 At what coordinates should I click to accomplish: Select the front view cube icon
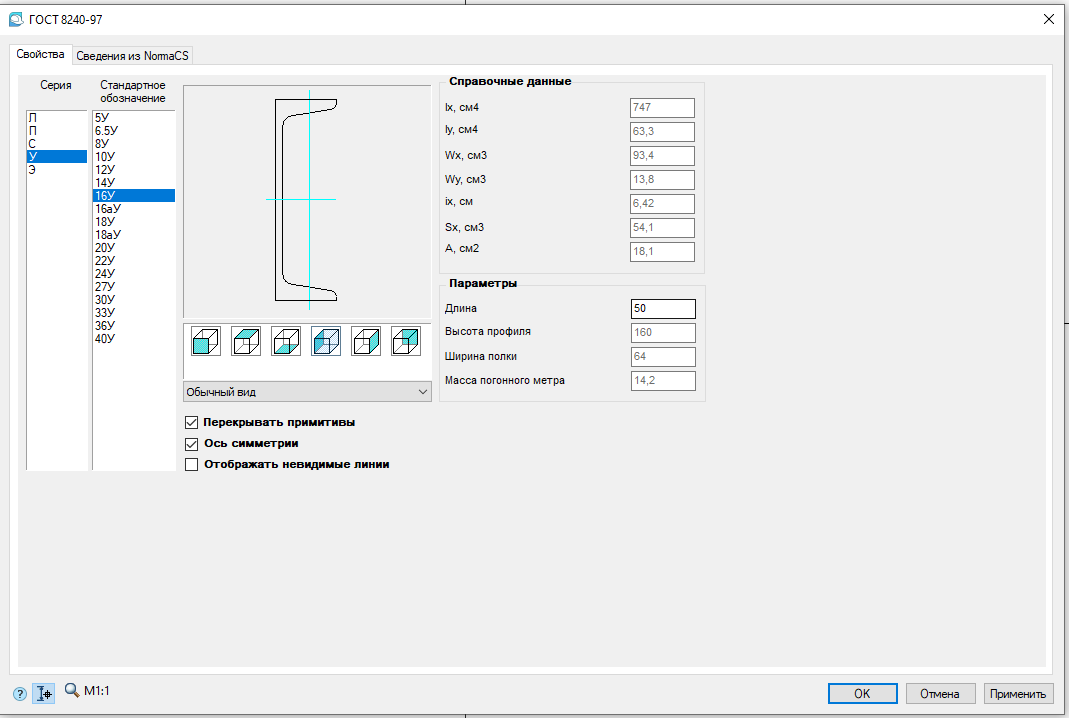coord(206,341)
